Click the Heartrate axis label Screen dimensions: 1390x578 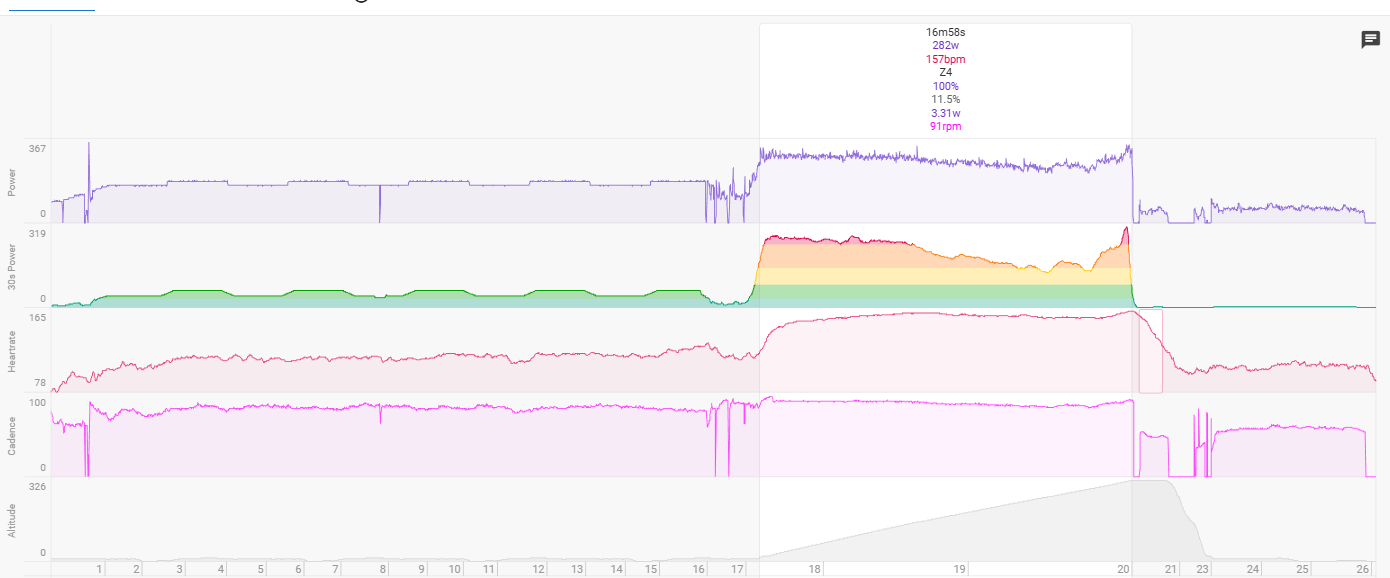click(x=12, y=351)
